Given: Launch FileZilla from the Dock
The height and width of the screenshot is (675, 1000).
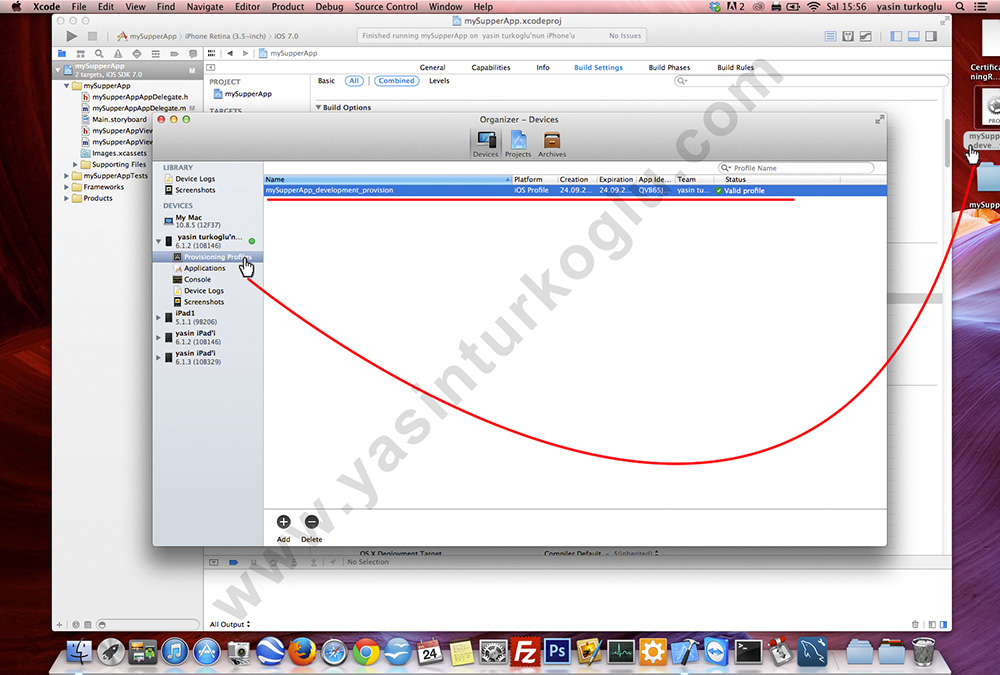Looking at the screenshot, I should [x=525, y=652].
